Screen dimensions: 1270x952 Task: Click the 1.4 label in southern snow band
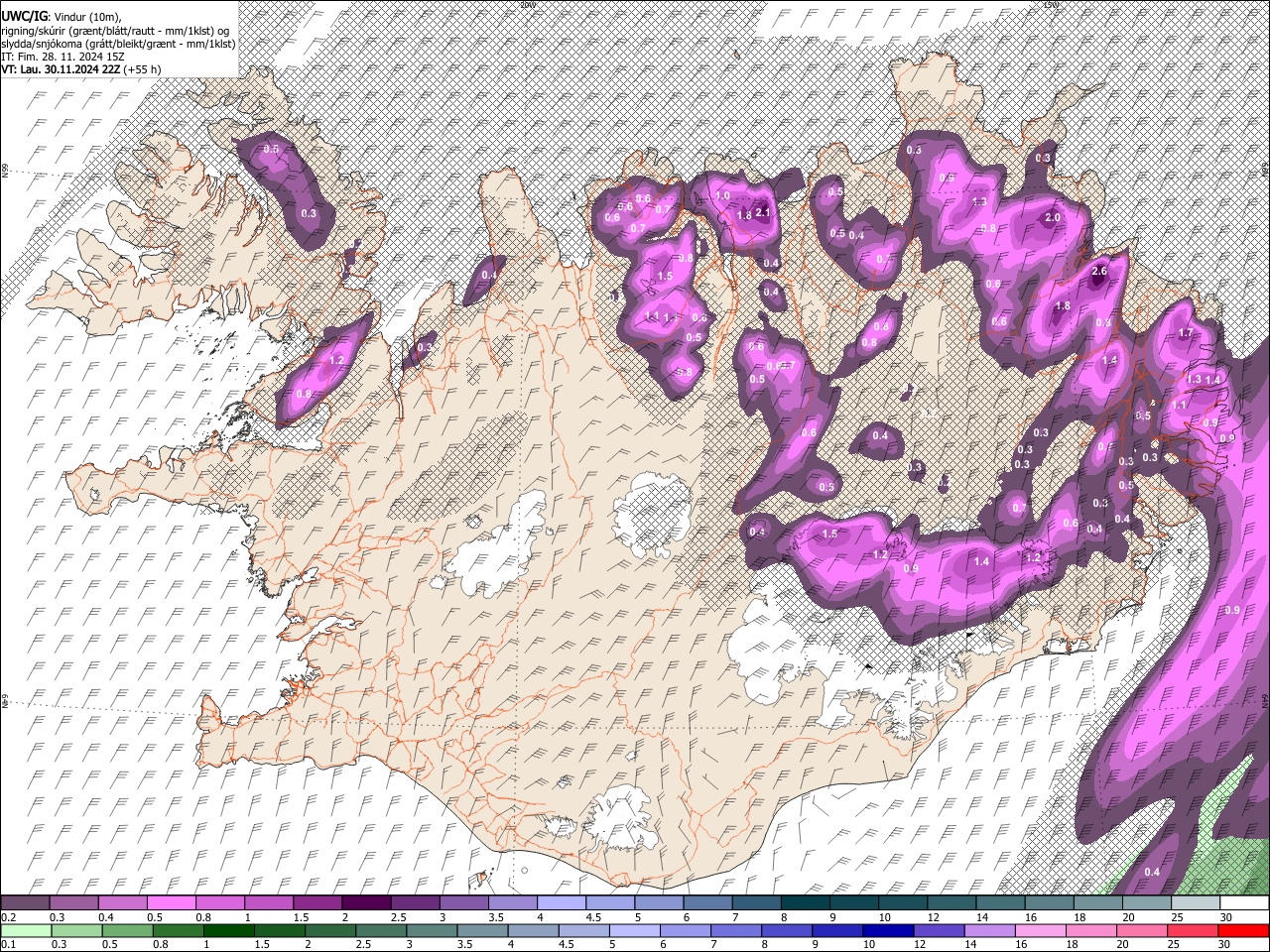(981, 562)
